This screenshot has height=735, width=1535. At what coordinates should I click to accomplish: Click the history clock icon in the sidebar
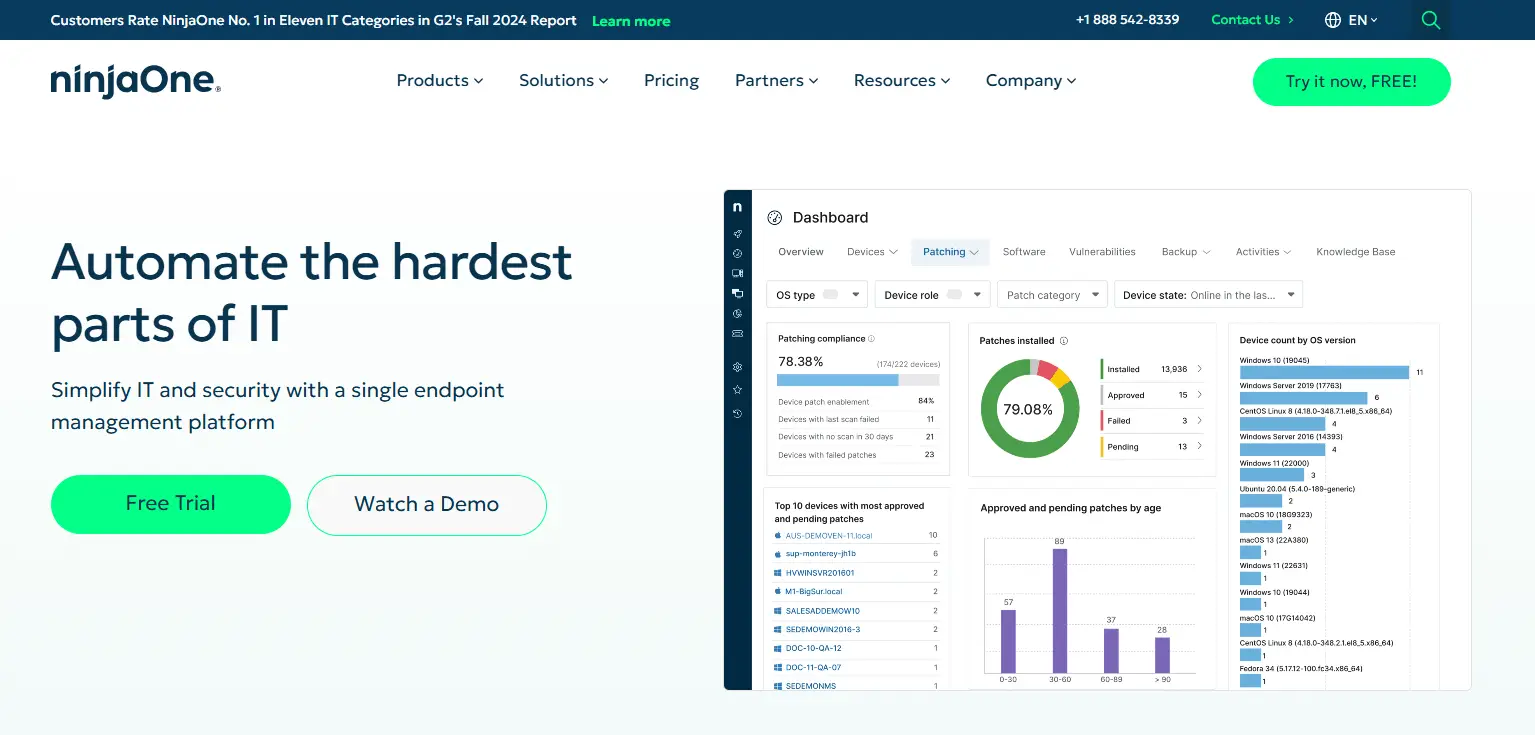[x=737, y=413]
